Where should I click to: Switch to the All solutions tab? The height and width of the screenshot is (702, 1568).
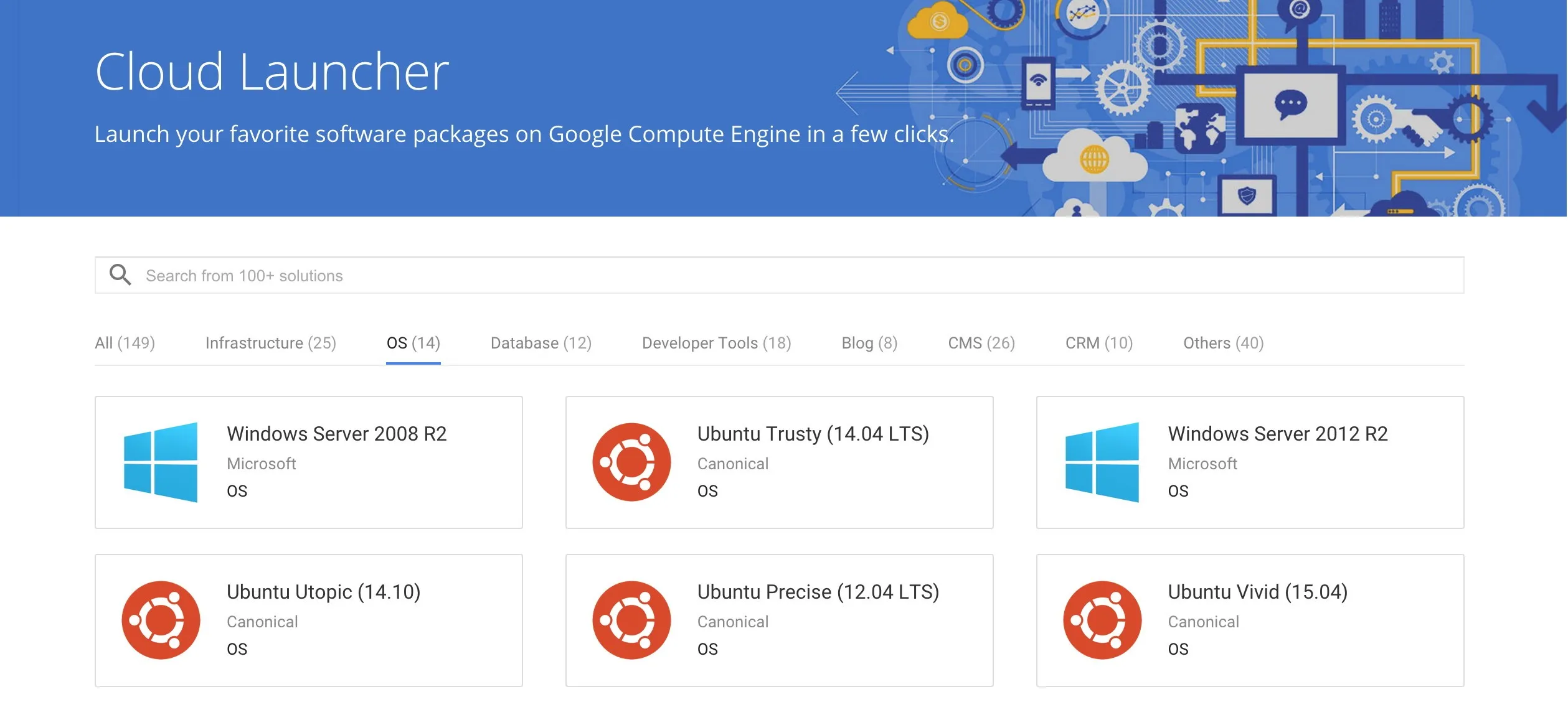[125, 342]
